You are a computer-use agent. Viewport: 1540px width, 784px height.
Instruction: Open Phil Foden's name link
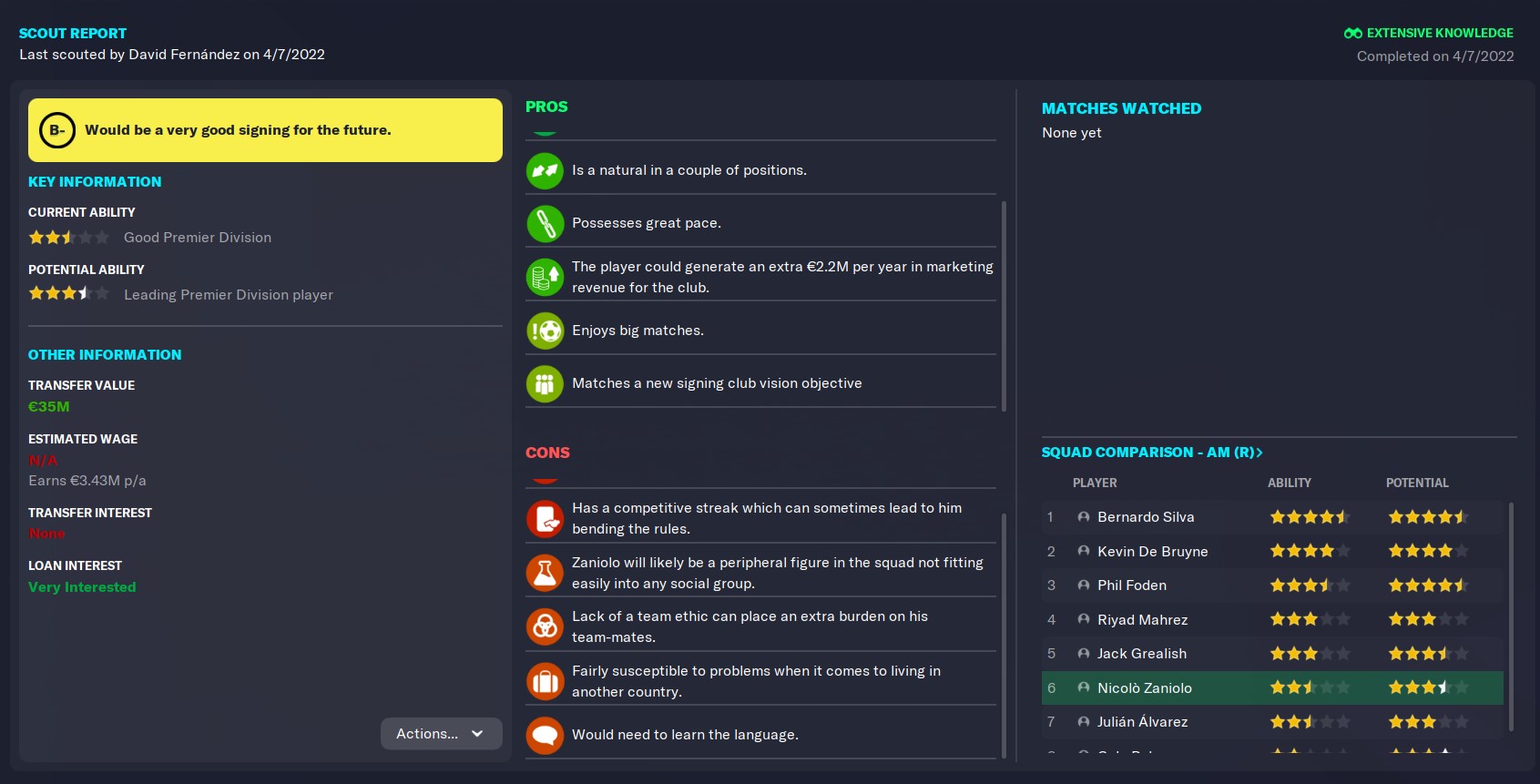(x=1132, y=585)
